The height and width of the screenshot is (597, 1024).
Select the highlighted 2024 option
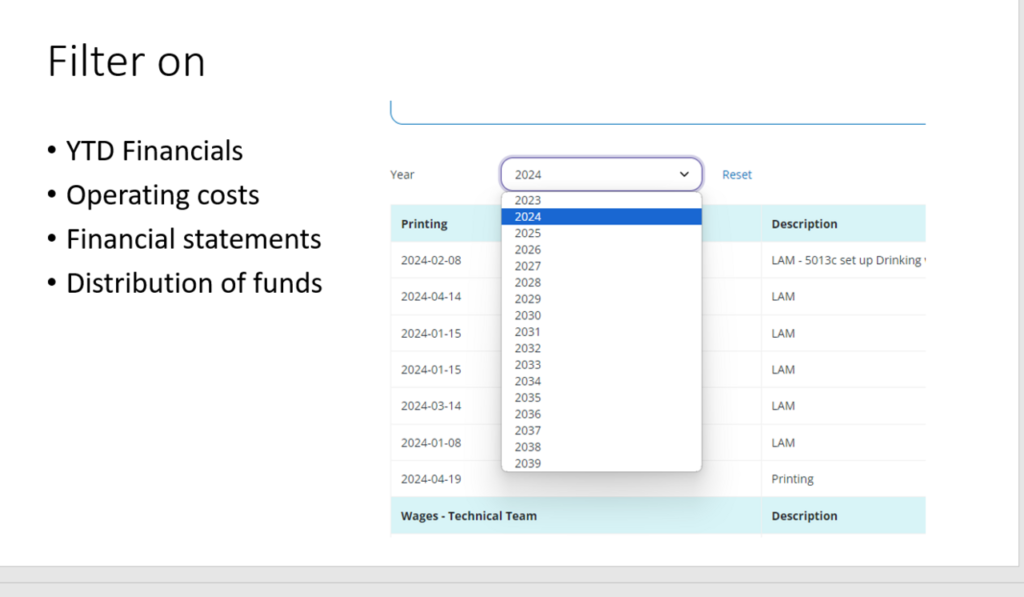(x=528, y=217)
